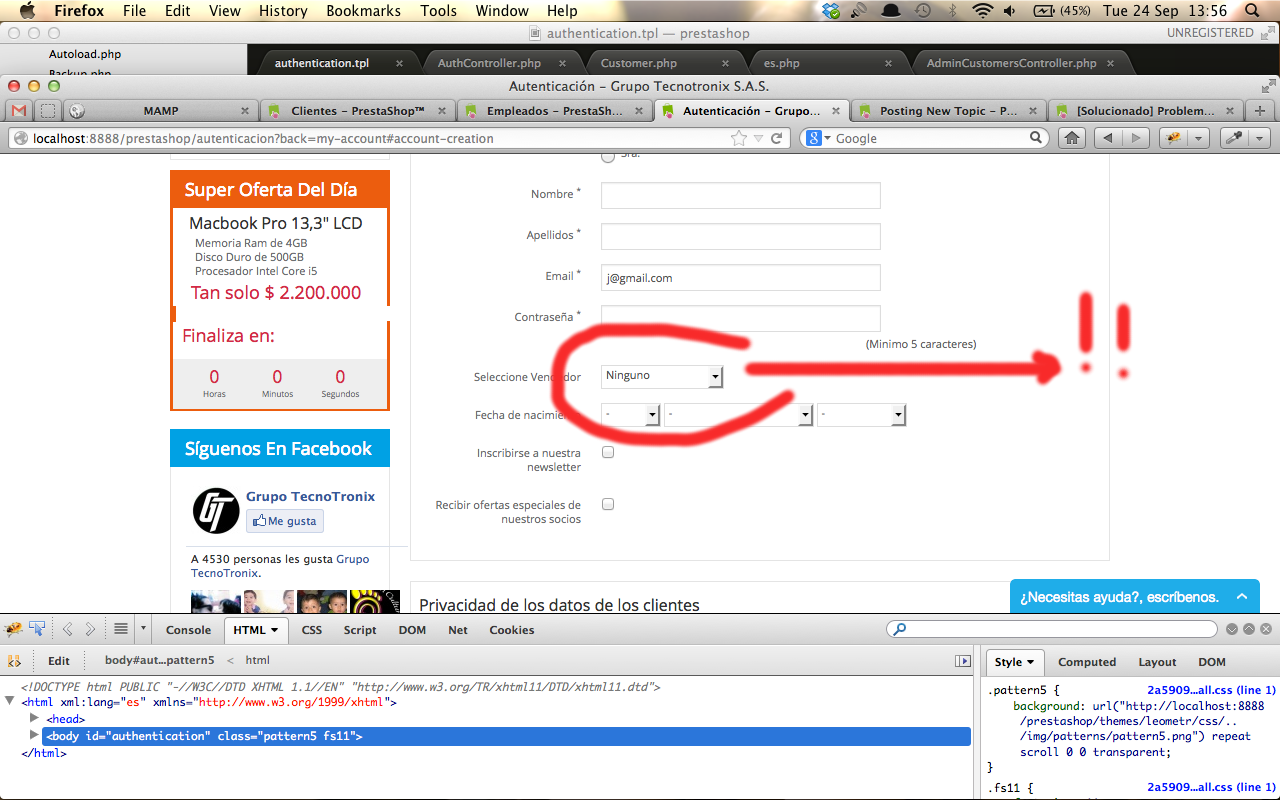Click the Contraseña password field
The width and height of the screenshot is (1280, 800).
(x=740, y=318)
